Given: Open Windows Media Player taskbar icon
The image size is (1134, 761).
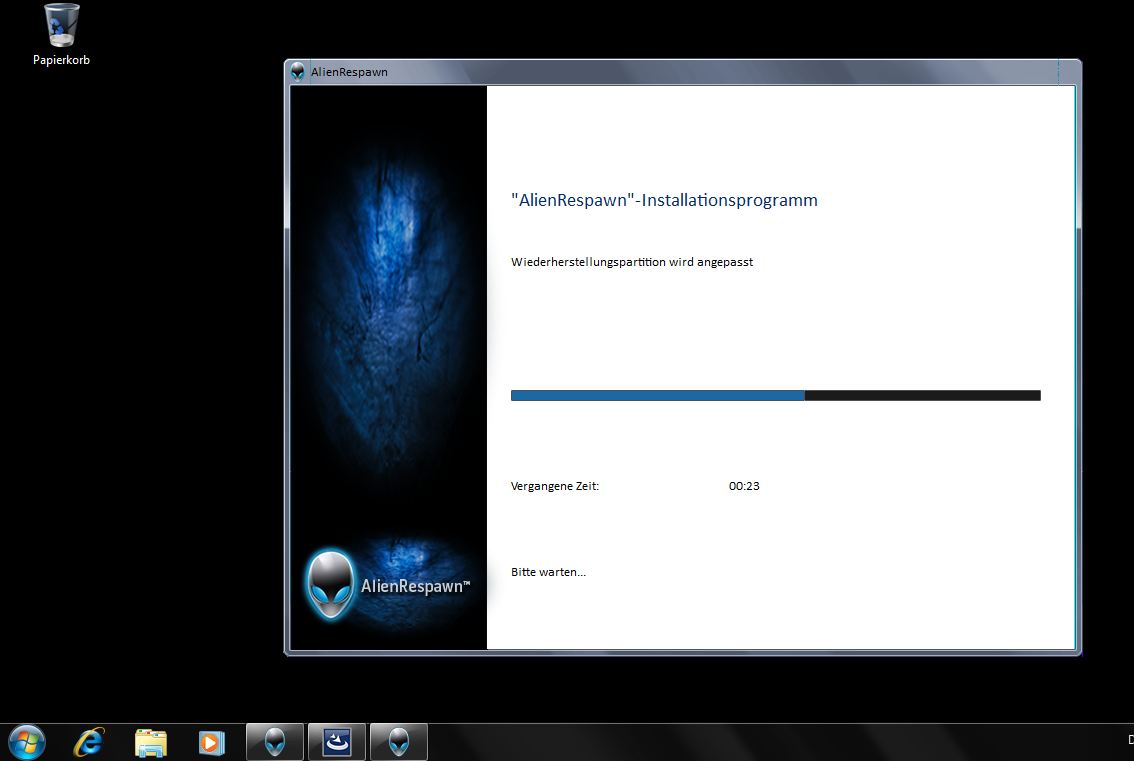Looking at the screenshot, I should pos(211,743).
